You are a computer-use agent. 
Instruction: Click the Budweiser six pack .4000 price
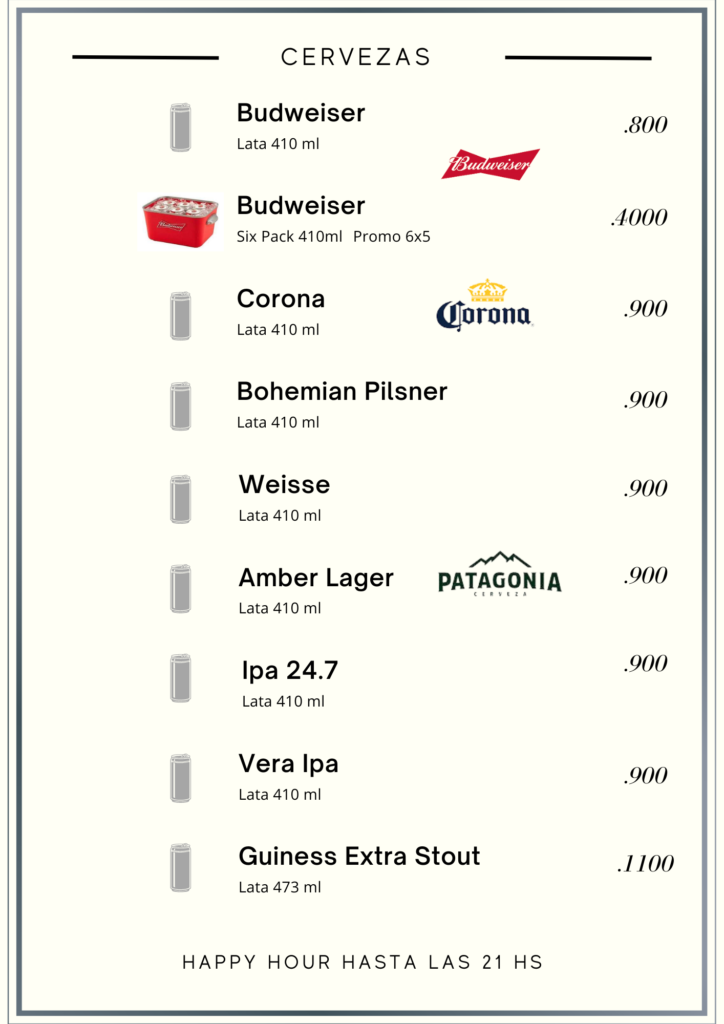click(x=639, y=217)
